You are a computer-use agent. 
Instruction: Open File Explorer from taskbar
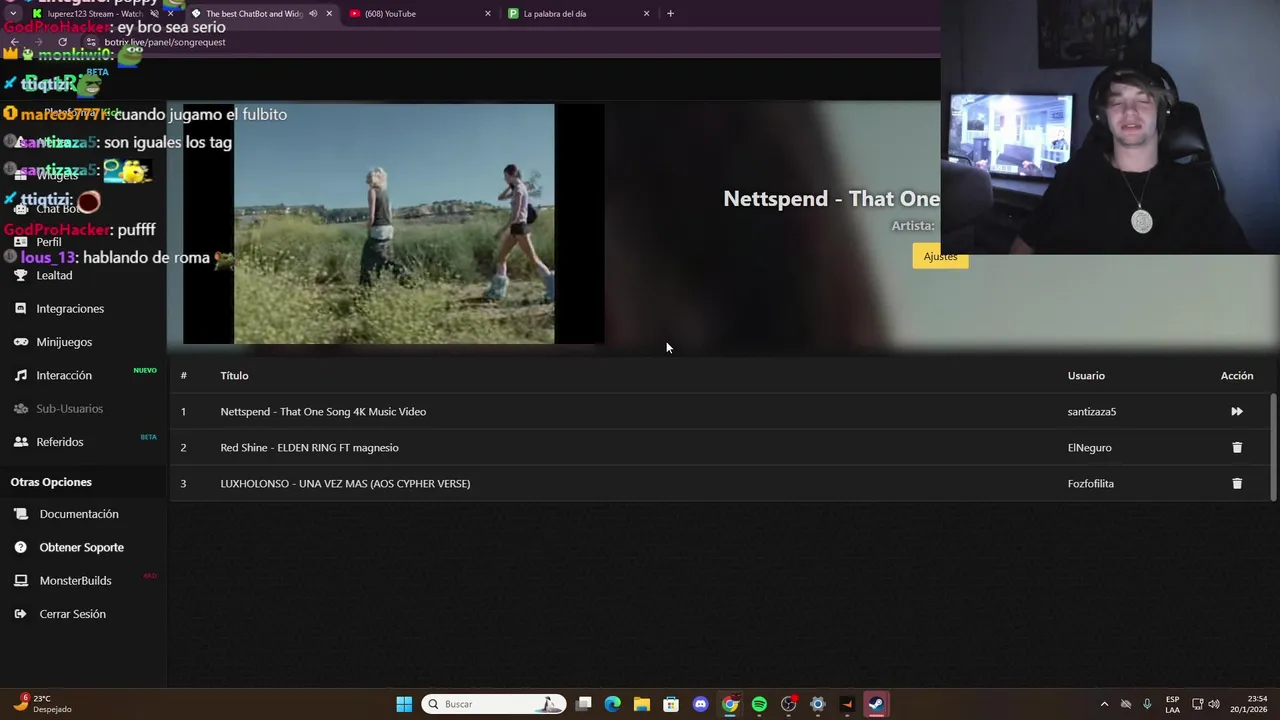point(641,704)
